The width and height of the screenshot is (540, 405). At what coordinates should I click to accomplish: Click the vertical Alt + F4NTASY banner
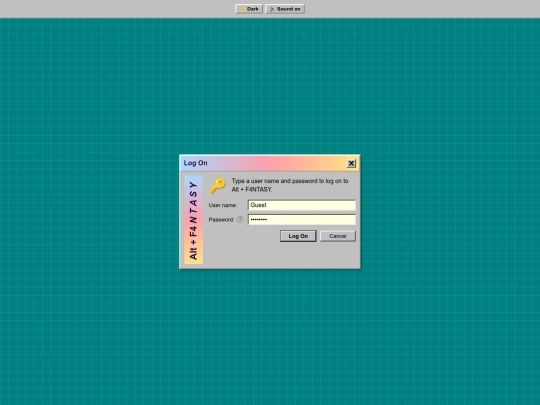(194, 220)
